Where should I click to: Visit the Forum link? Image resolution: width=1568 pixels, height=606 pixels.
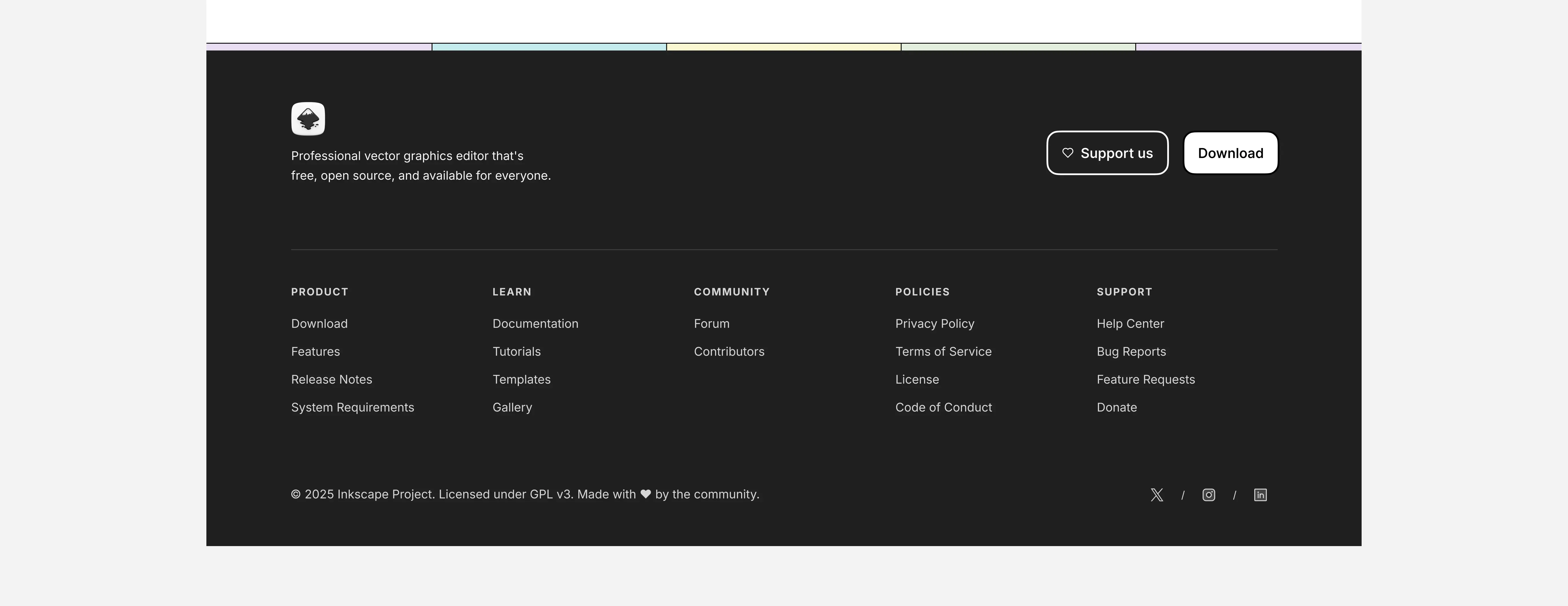click(711, 324)
